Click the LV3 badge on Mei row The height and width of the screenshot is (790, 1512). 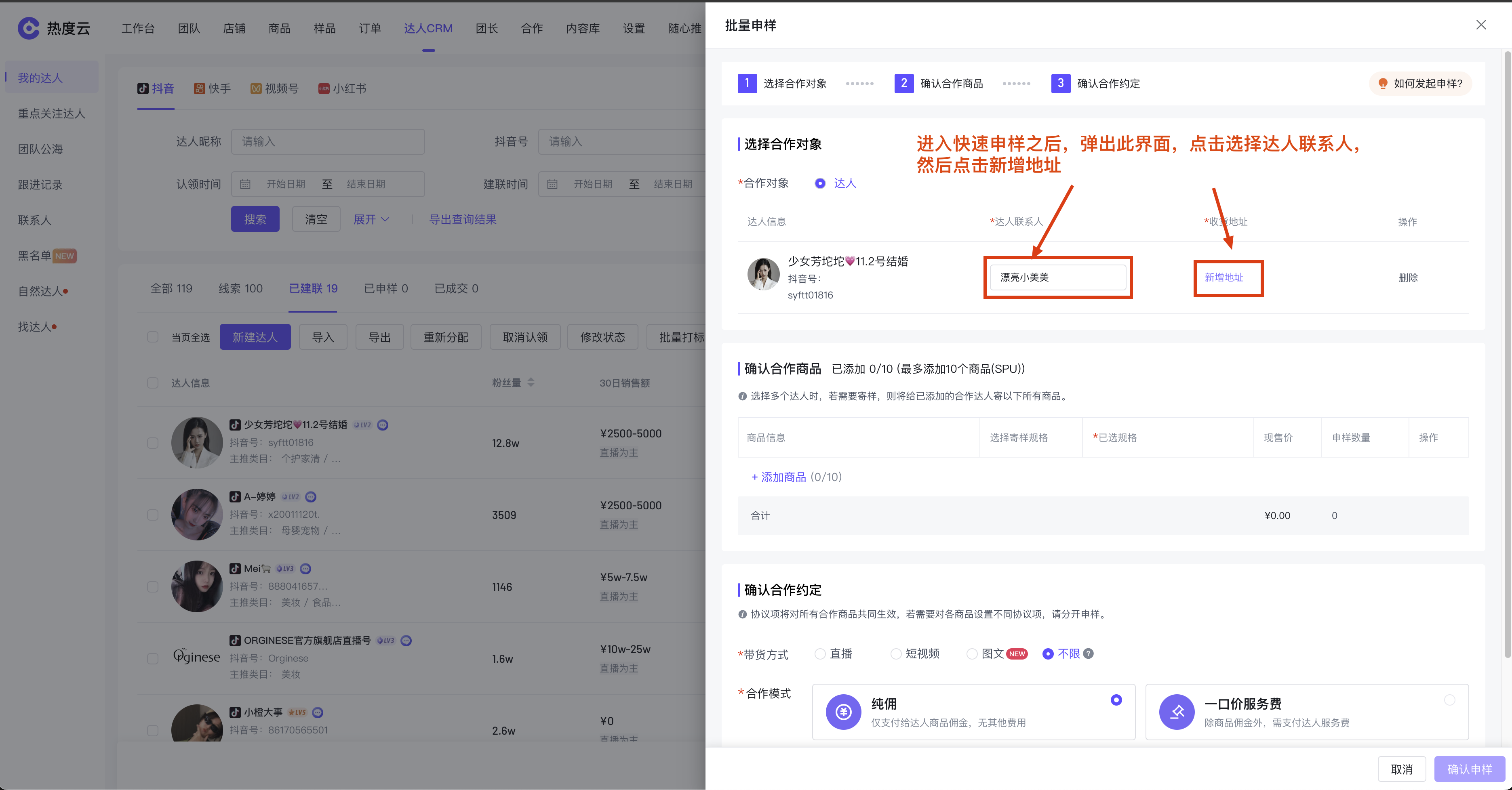point(285,569)
